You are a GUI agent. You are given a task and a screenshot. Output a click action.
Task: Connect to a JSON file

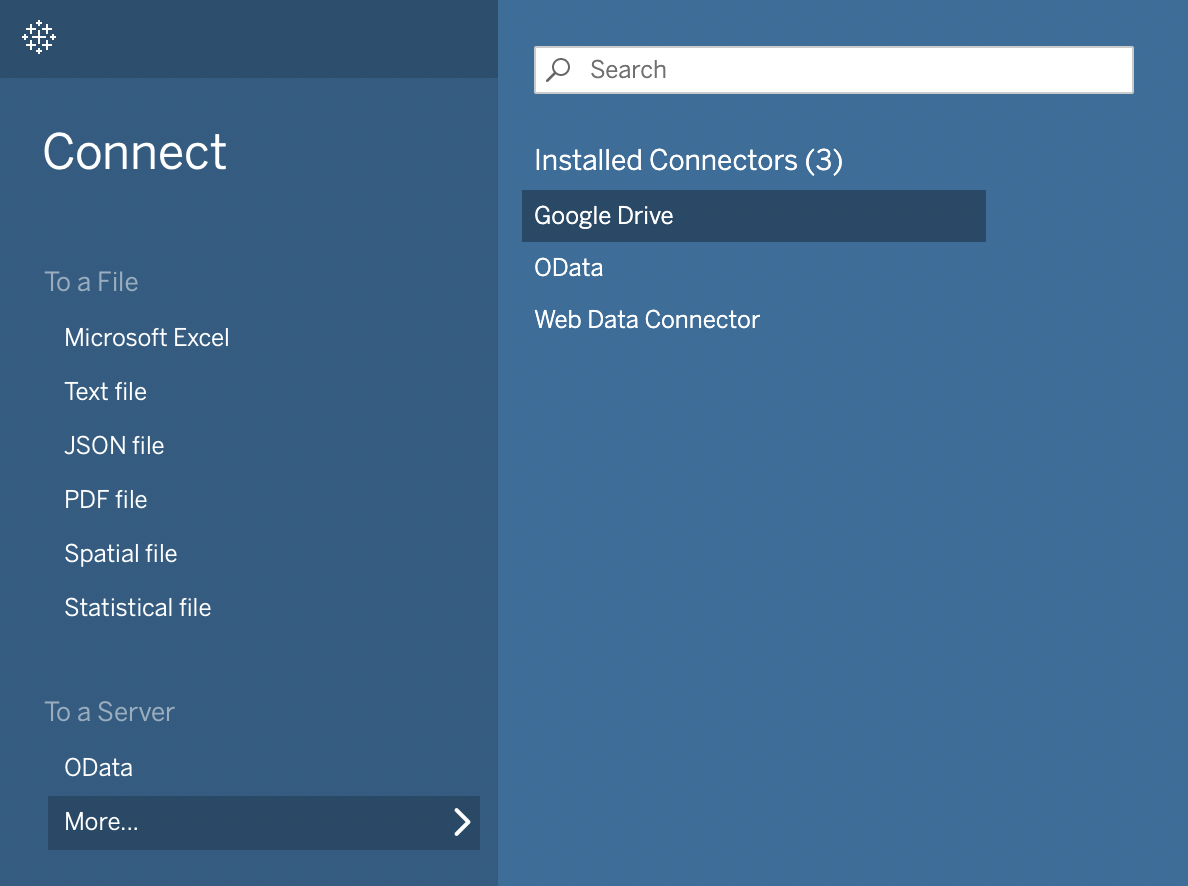tap(114, 446)
